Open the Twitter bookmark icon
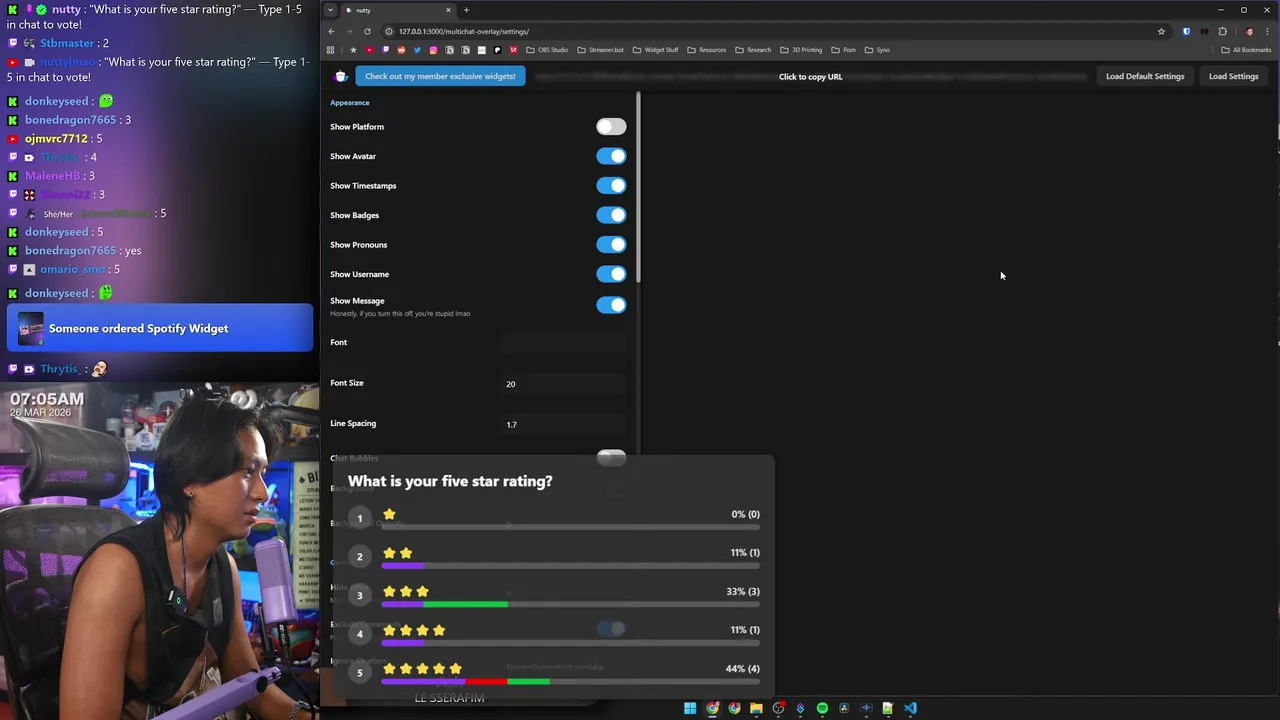The height and width of the screenshot is (720, 1280). (x=417, y=50)
